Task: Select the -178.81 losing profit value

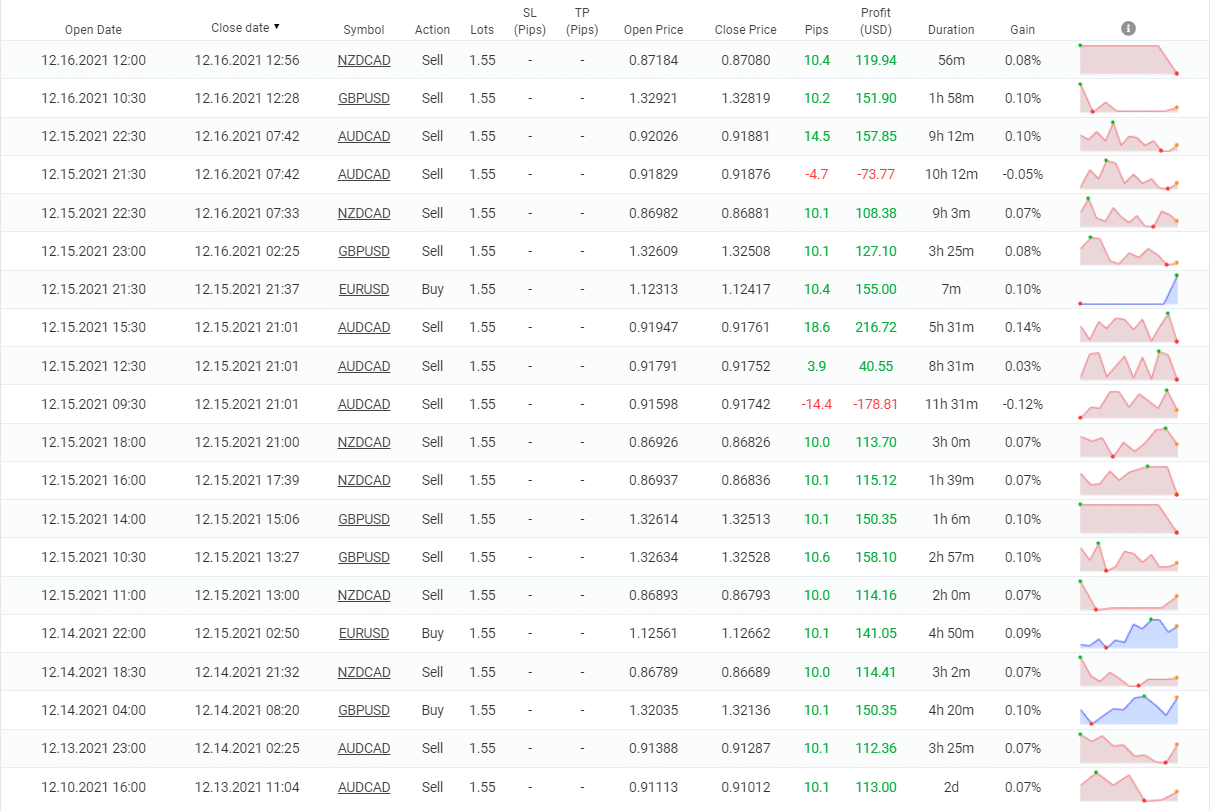Action: coord(875,404)
